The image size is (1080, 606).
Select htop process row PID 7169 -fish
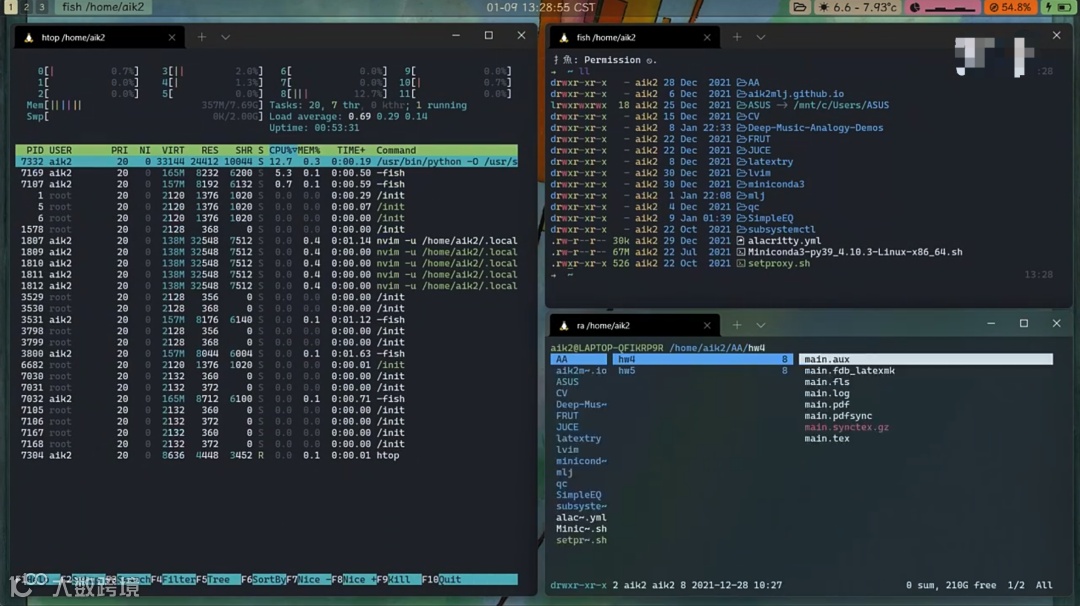pos(267,174)
